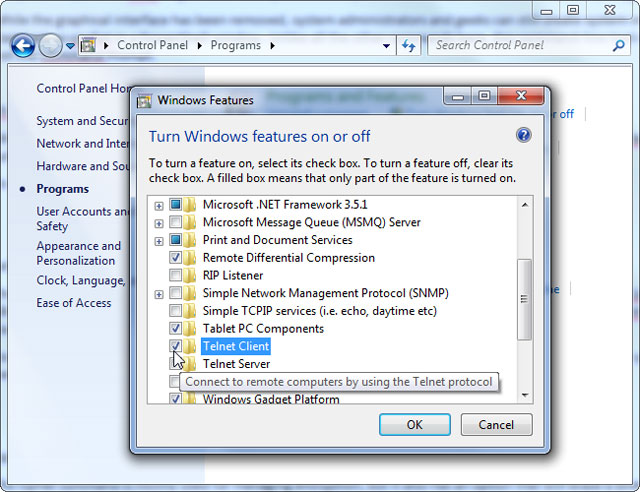Viewport: 640px width, 492px height.
Task: Click folder icon of Message Queue Server
Action: (x=189, y=222)
